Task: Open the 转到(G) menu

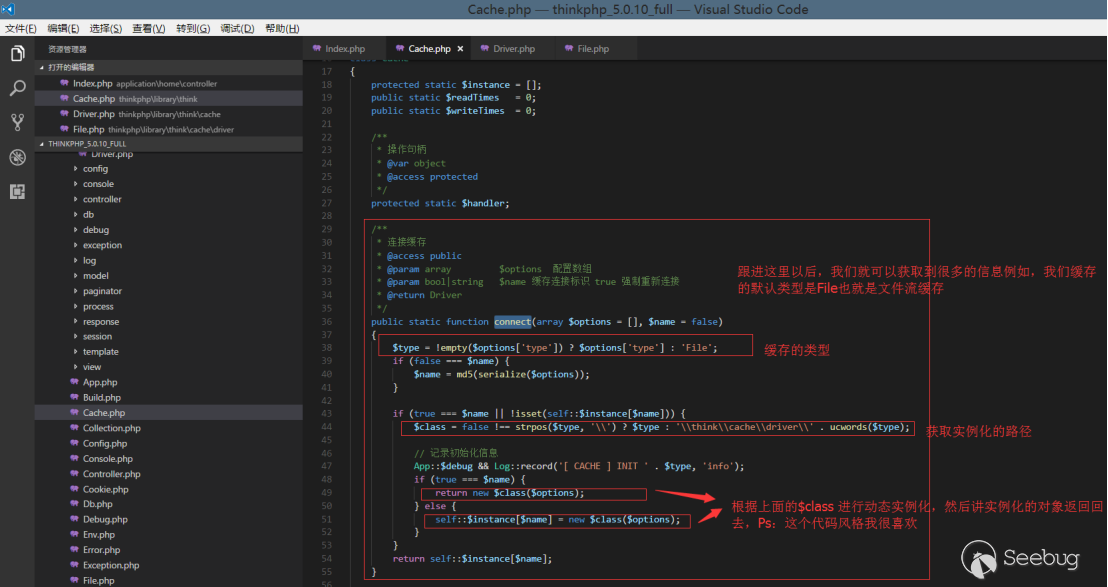Action: 193,28
